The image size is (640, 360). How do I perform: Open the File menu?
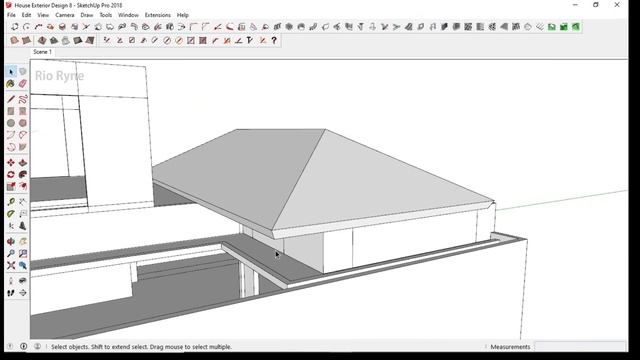click(x=11, y=15)
